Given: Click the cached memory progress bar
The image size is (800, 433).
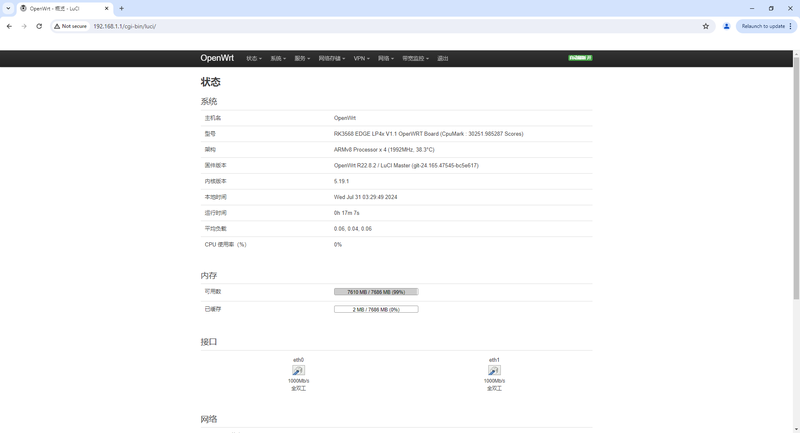Looking at the screenshot, I should click(x=376, y=309).
